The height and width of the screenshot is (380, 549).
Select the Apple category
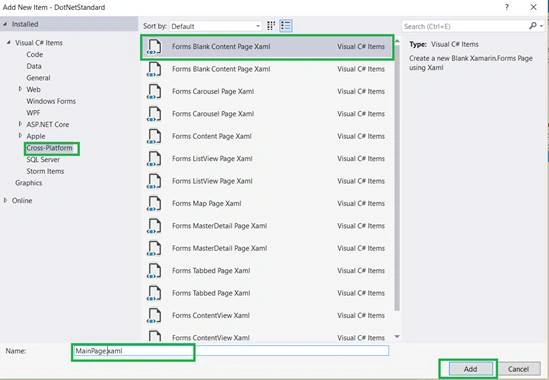click(x=36, y=136)
